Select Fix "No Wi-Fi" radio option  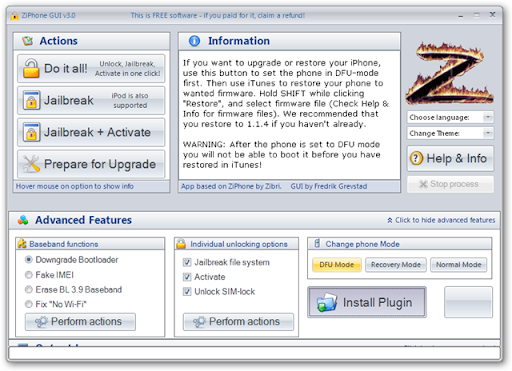(29, 304)
